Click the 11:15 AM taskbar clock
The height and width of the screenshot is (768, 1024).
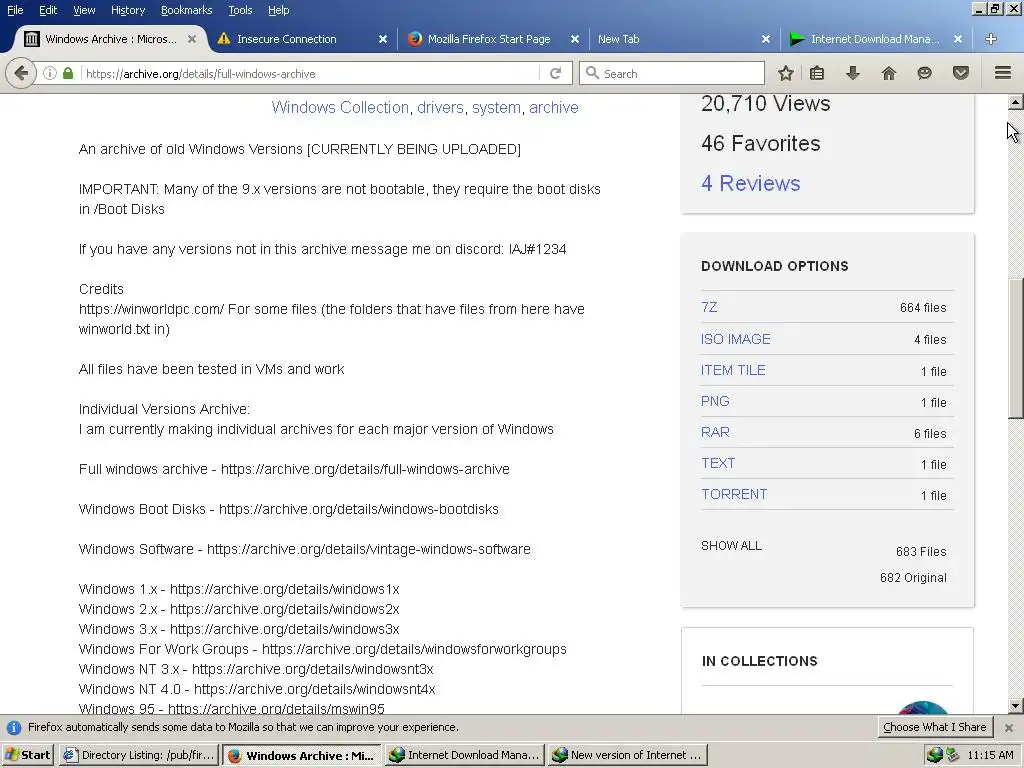click(x=990, y=755)
